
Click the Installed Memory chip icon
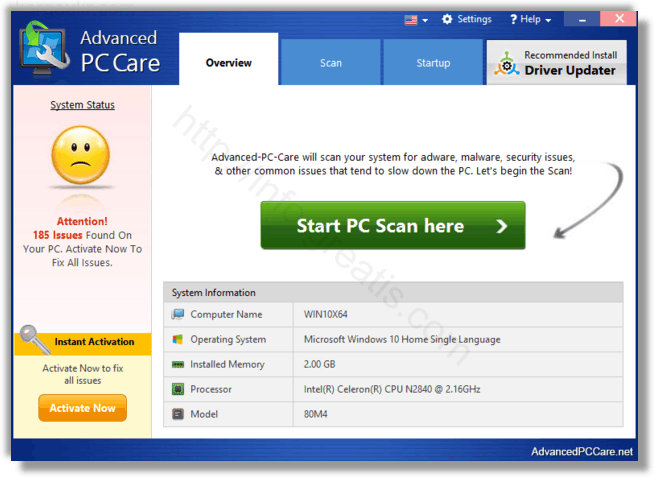(178, 364)
